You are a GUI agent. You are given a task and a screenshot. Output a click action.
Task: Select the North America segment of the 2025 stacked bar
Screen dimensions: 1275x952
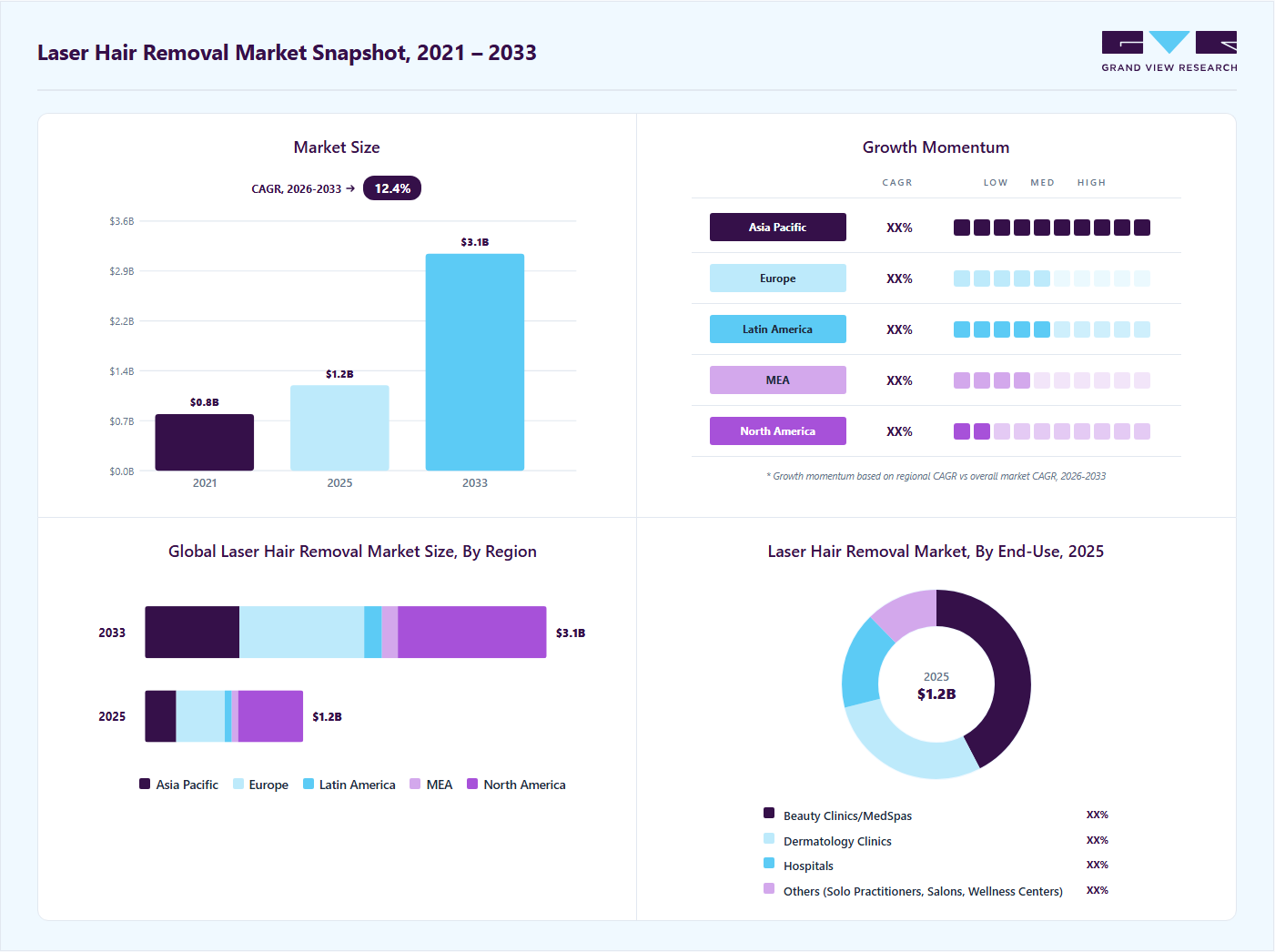[x=270, y=716]
